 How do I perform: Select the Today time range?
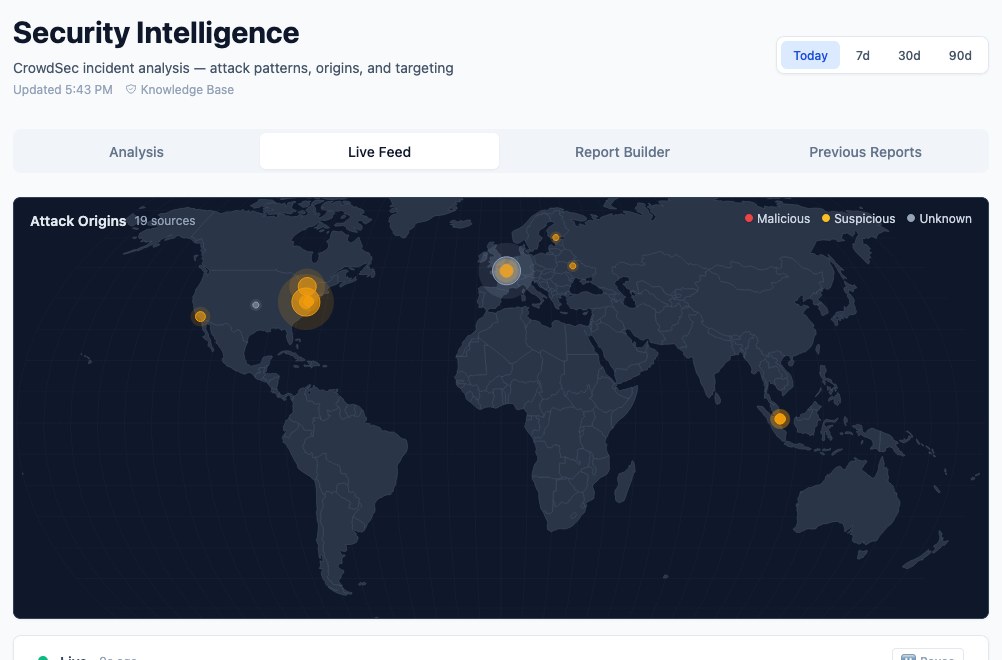pos(810,56)
